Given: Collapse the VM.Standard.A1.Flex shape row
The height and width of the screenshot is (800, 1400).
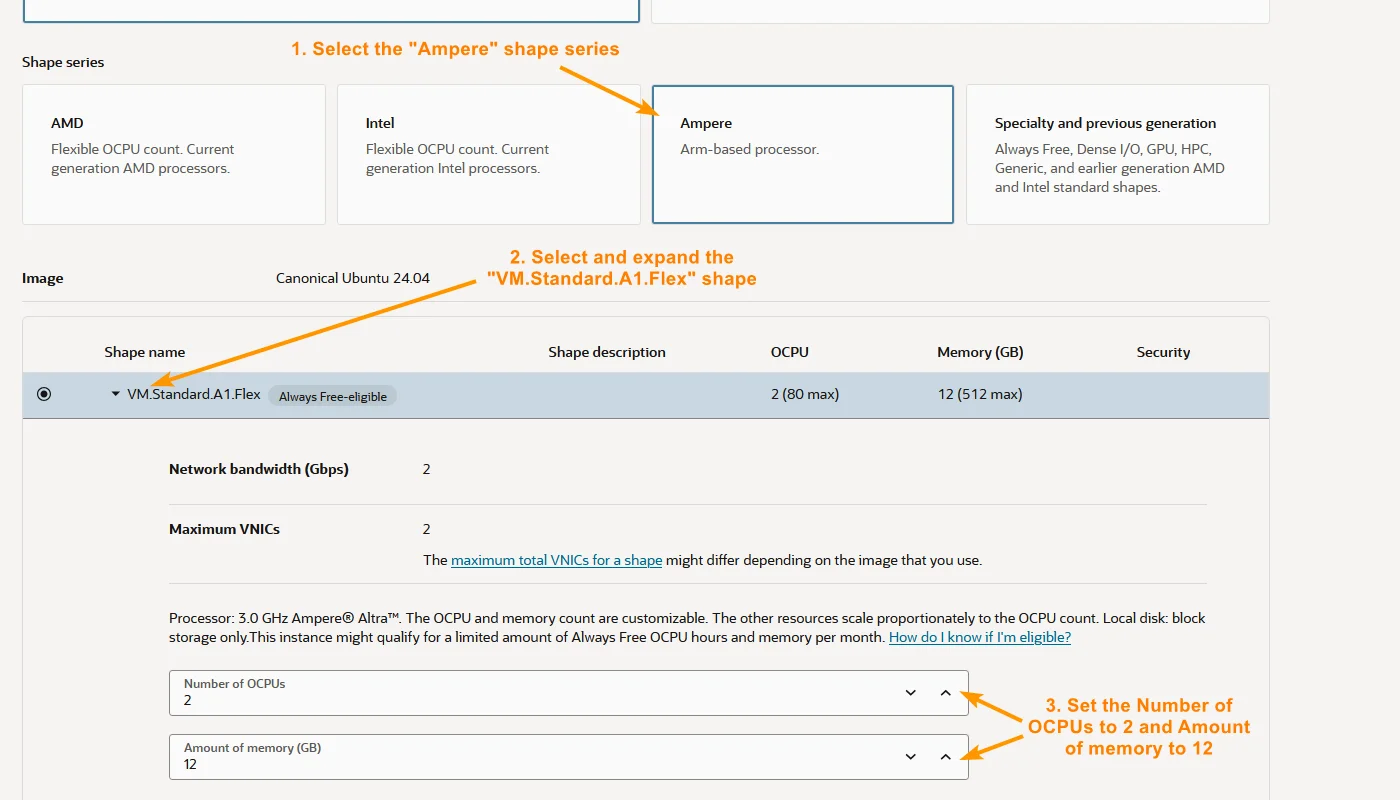Looking at the screenshot, I should [115, 394].
